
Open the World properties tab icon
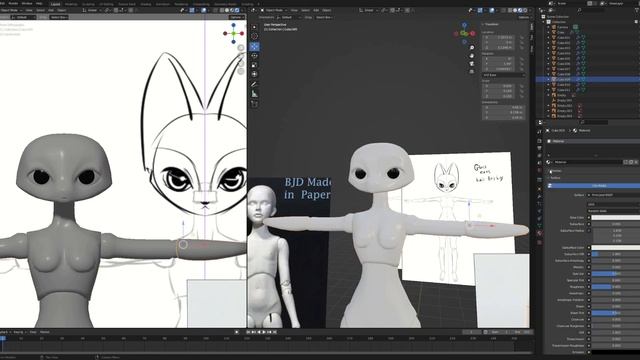click(x=540, y=170)
